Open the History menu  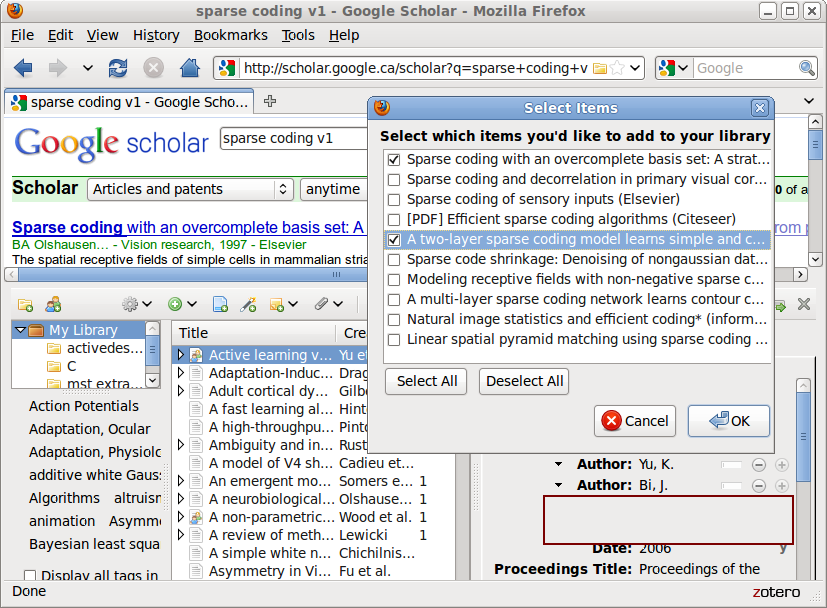pyautogui.click(x=156, y=35)
